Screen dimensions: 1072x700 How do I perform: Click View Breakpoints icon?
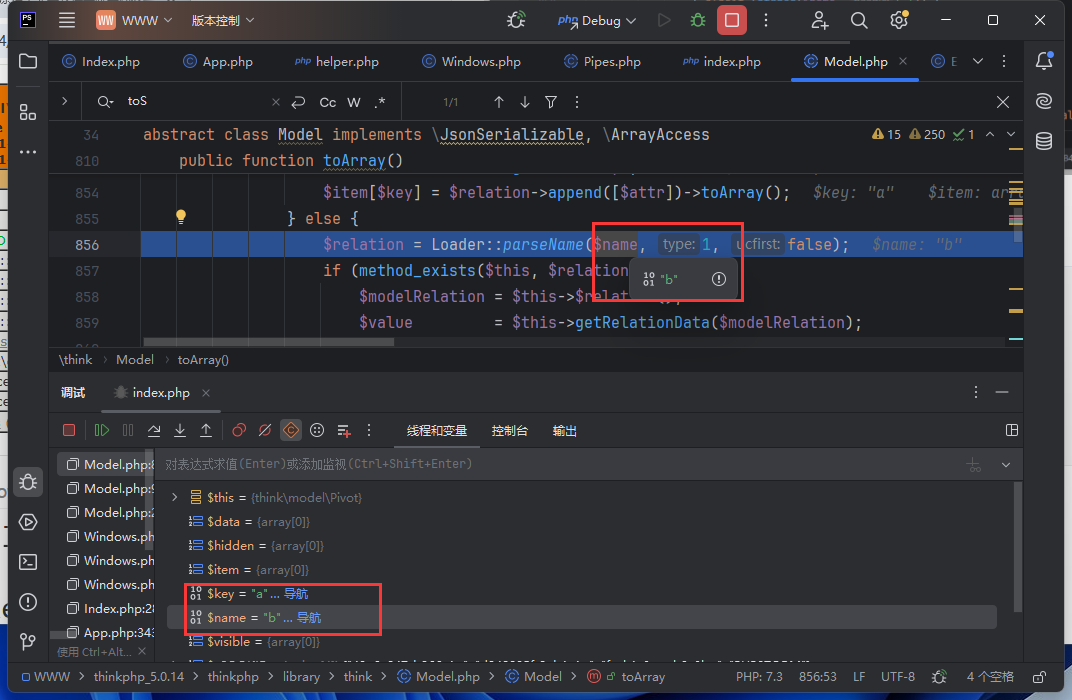pos(239,430)
